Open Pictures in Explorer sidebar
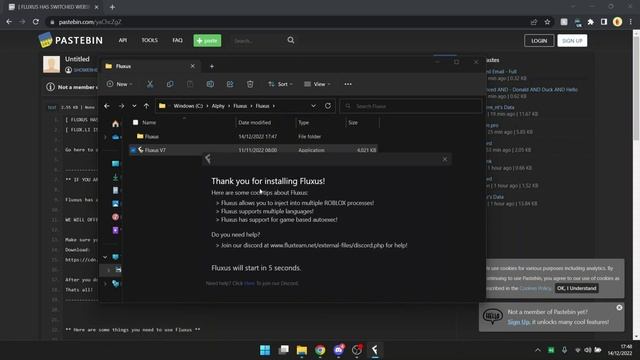This screenshot has width=640, height=360. (x=116, y=203)
